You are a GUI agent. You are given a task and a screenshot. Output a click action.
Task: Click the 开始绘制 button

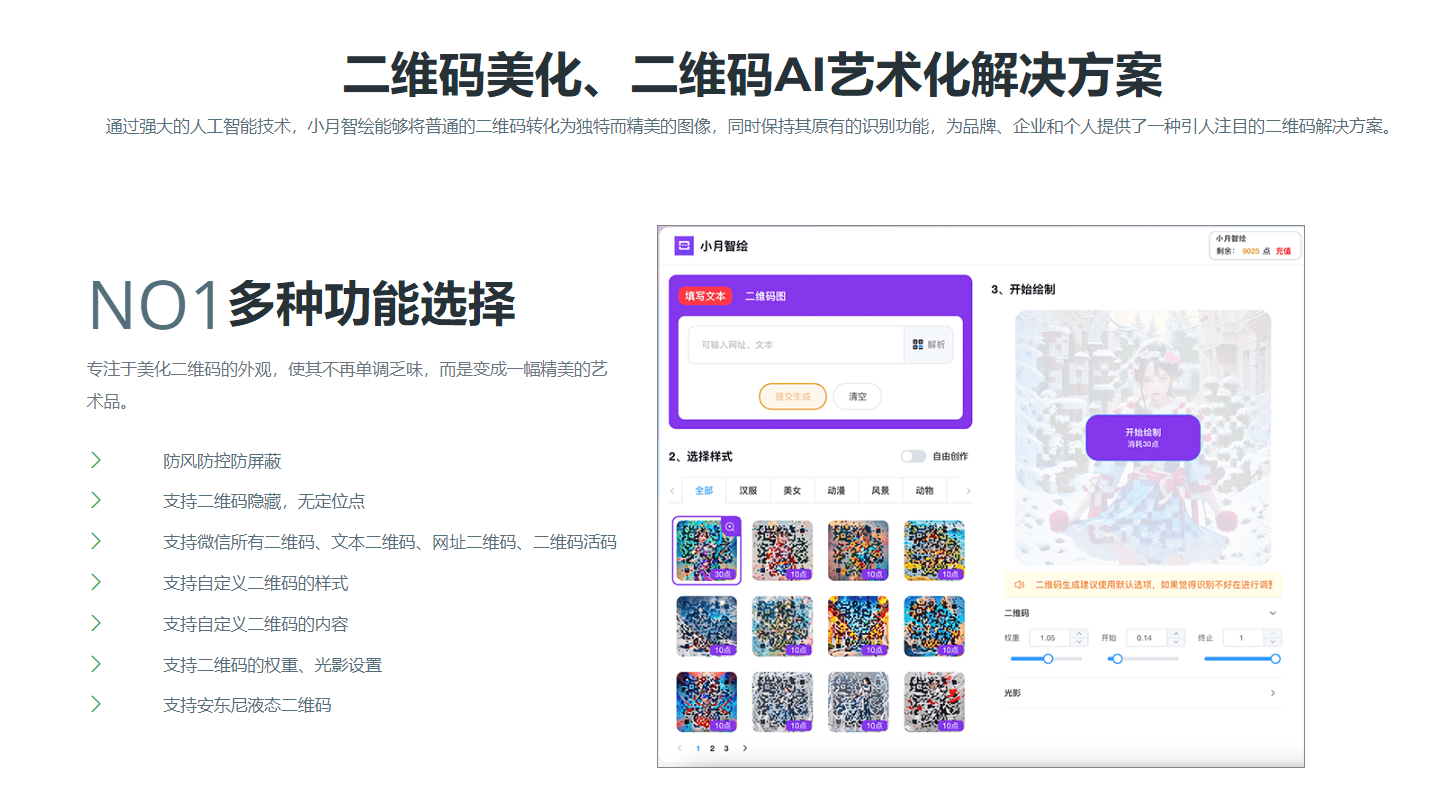[1142, 437]
